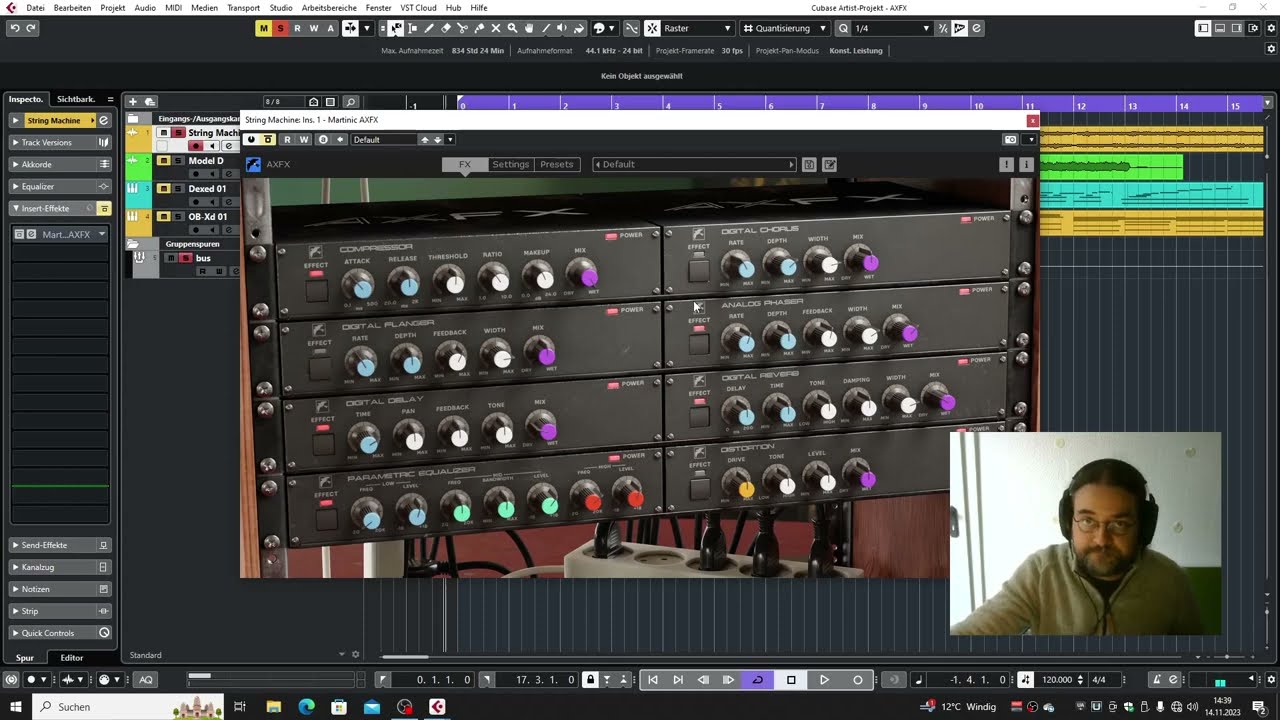Toggle plugin bypass button in AXFX window
The height and width of the screenshot is (720, 1280).
(268, 139)
